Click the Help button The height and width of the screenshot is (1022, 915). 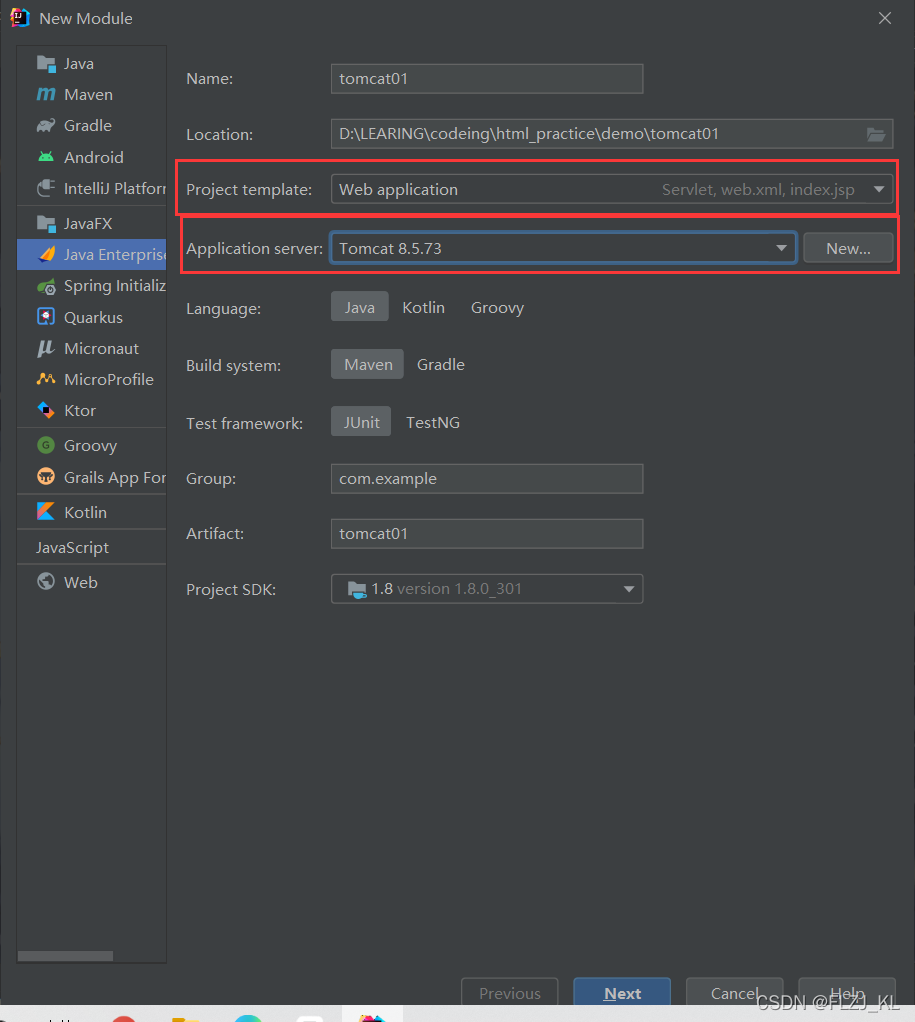847,993
